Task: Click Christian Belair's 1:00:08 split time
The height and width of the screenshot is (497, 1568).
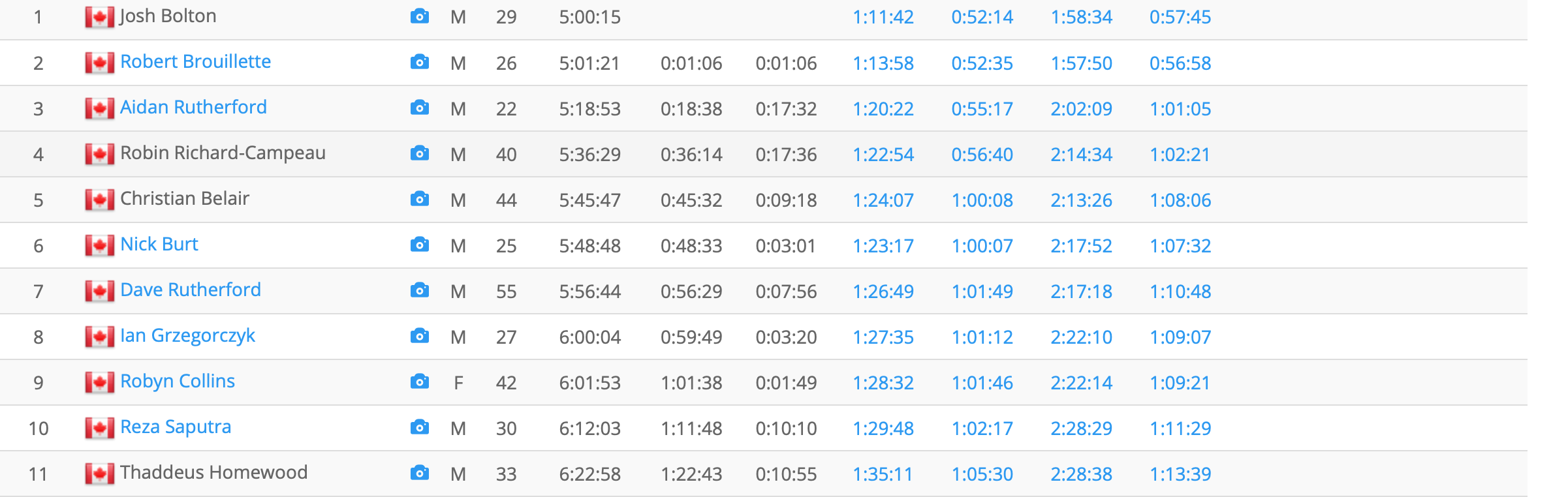Action: click(x=982, y=200)
